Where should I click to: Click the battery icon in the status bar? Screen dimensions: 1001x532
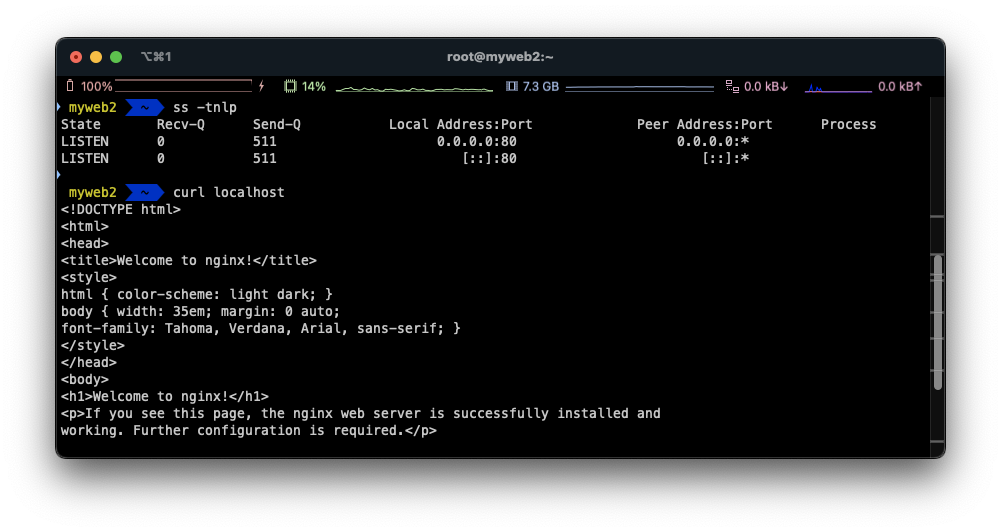pos(70,86)
